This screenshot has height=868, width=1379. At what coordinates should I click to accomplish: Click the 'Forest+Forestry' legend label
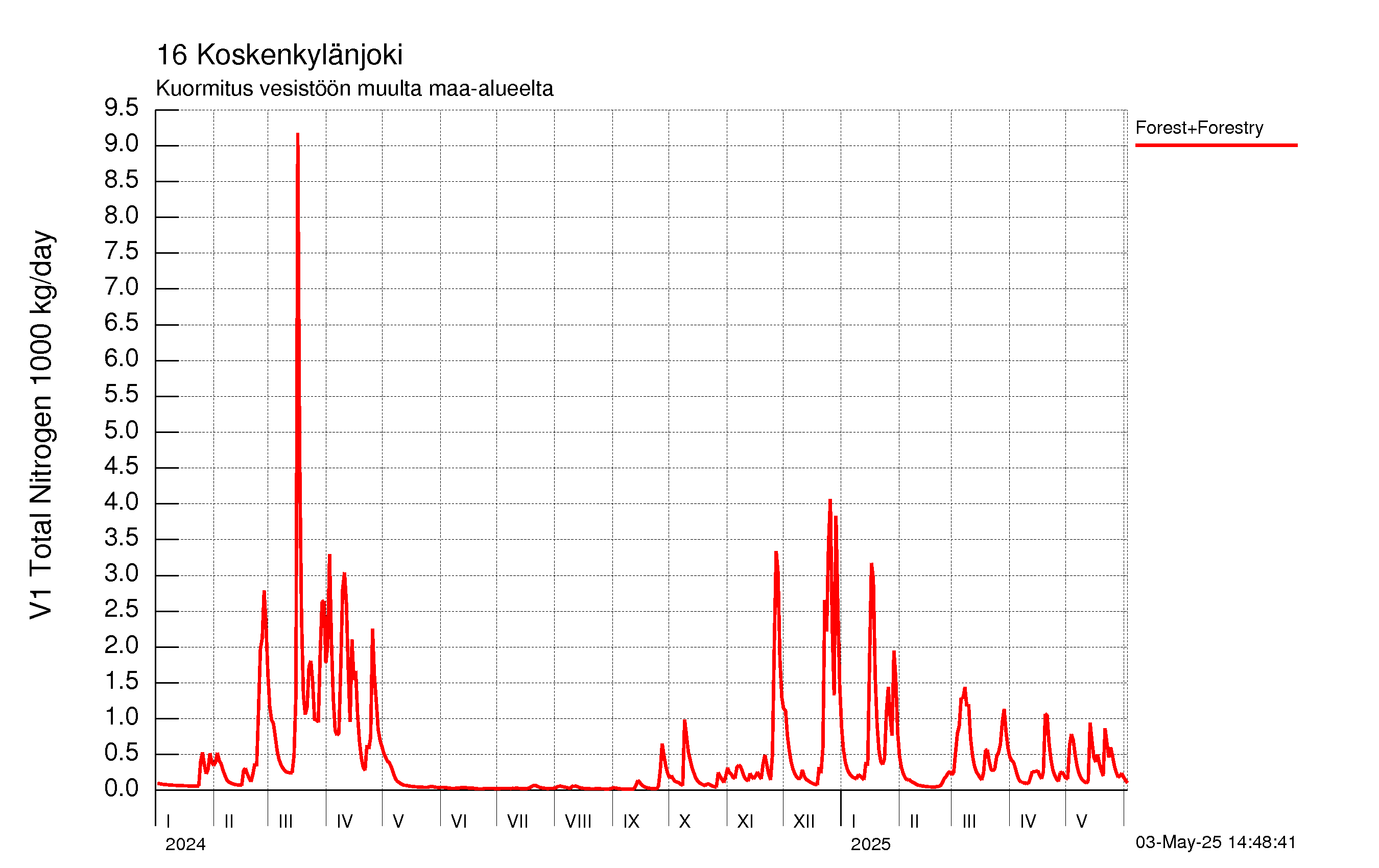coord(1199,127)
